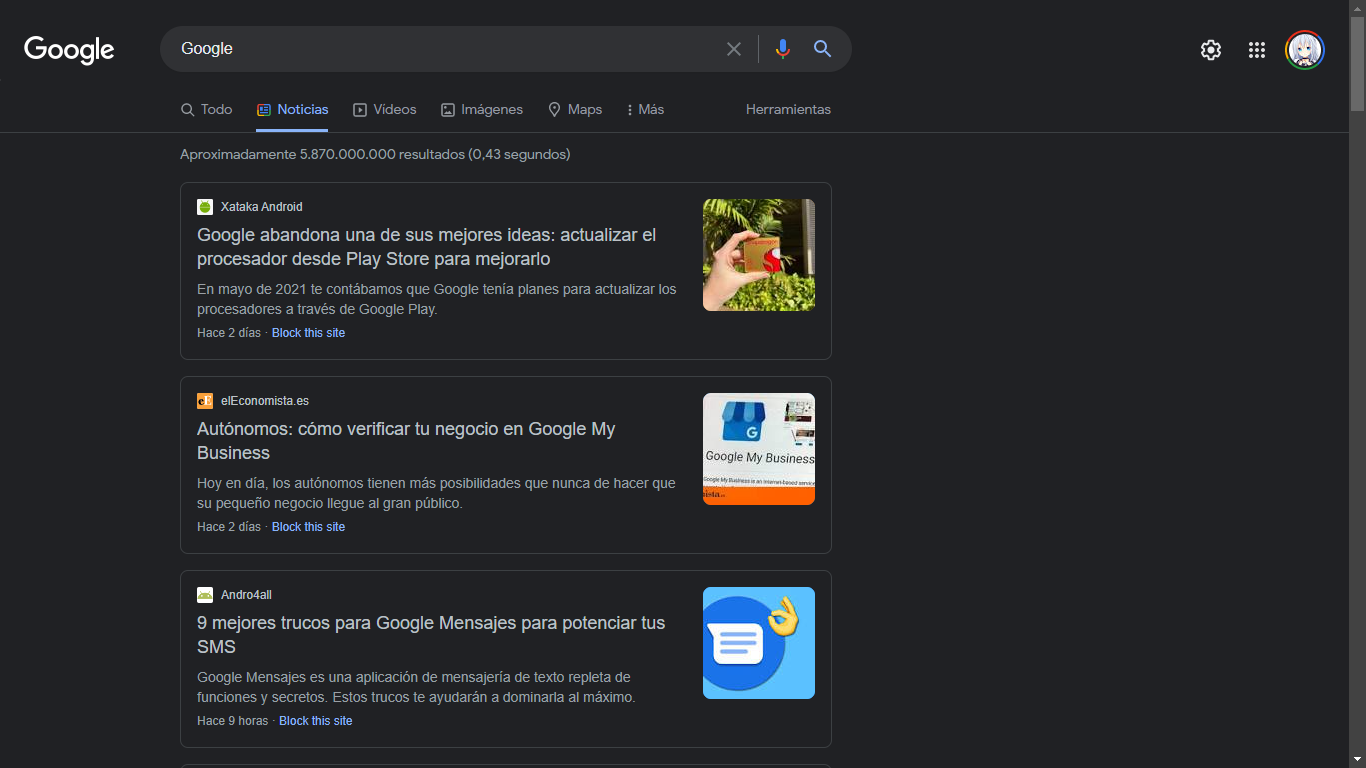
Task: Click the Andro4all source name
Action: click(246, 595)
